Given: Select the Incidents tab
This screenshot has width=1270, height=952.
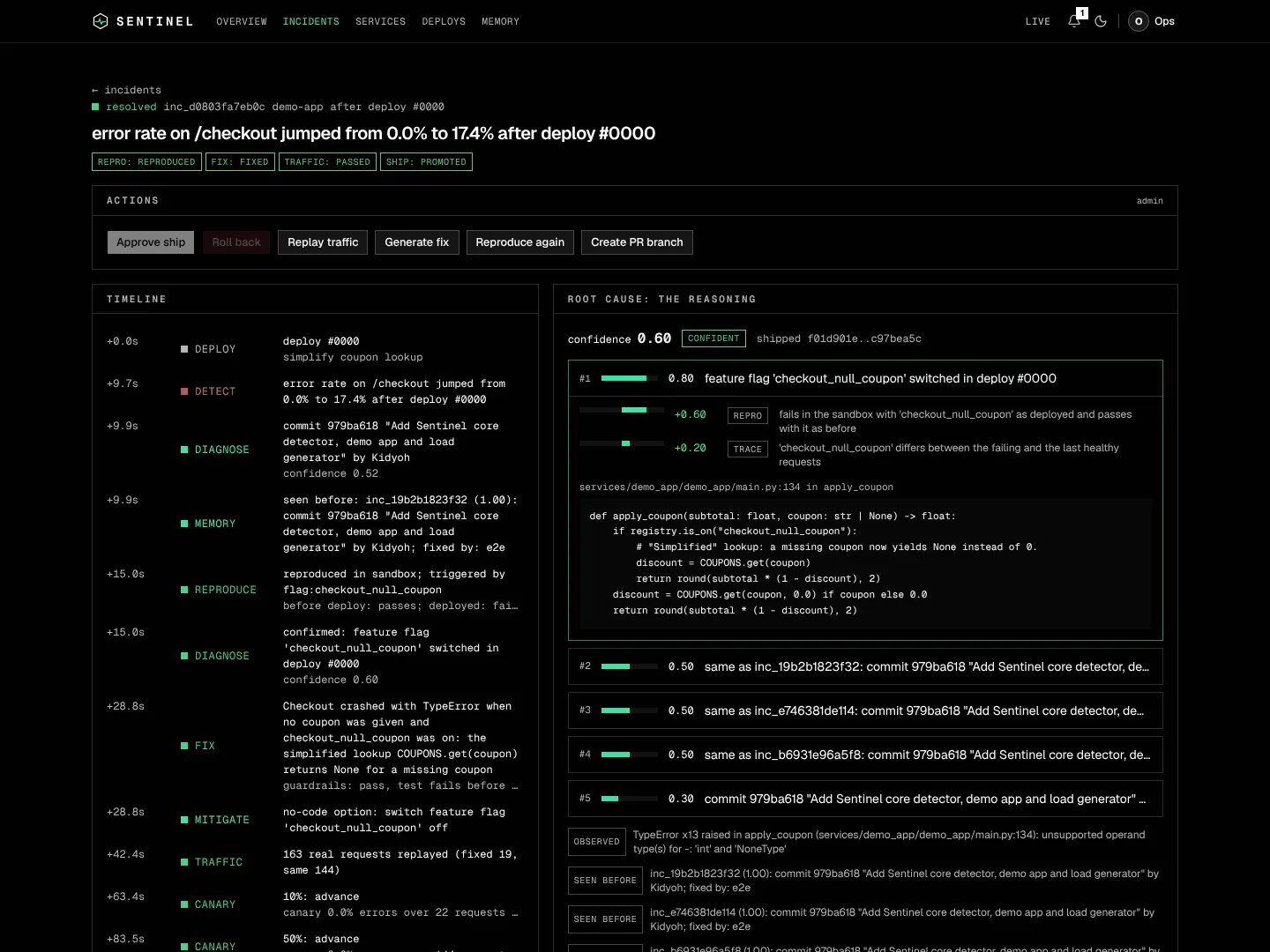Looking at the screenshot, I should pyautogui.click(x=310, y=21).
